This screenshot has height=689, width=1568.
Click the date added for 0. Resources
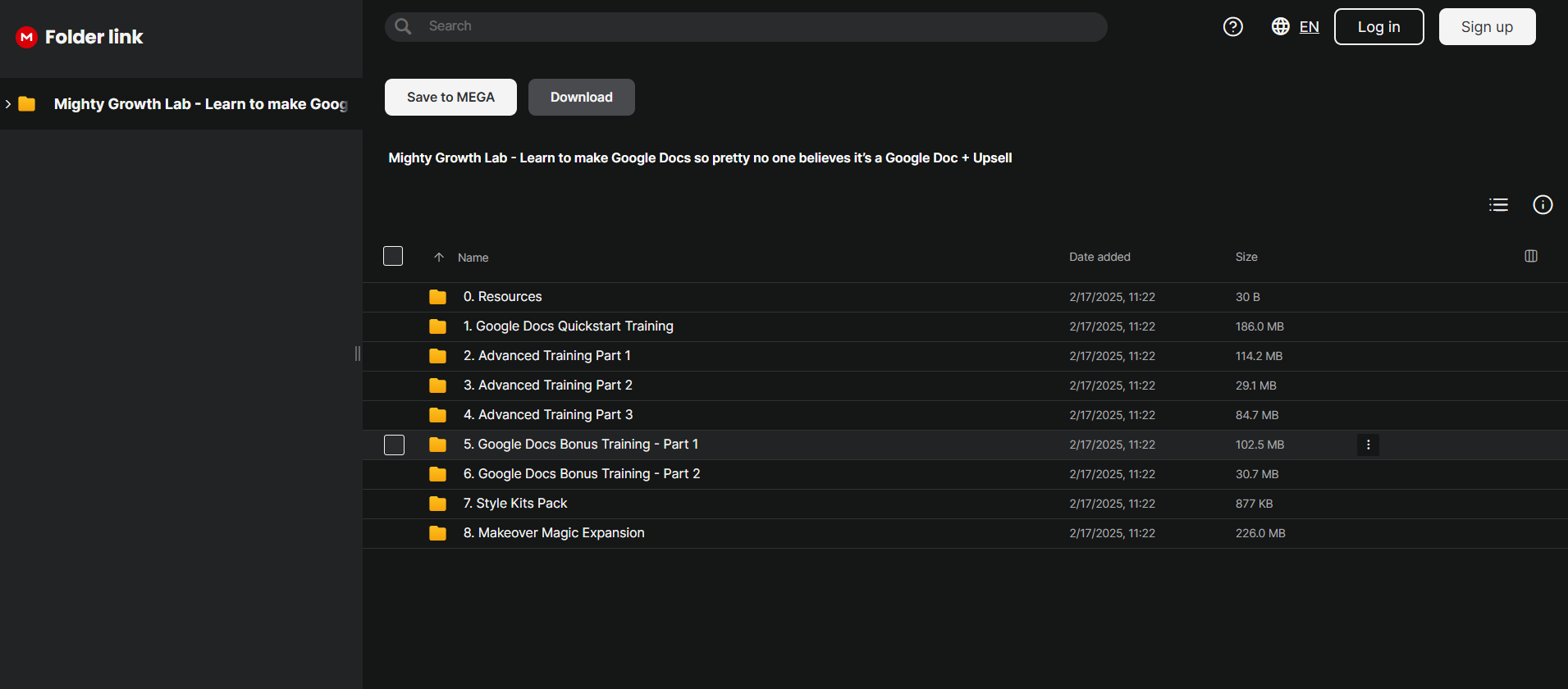tap(1112, 297)
